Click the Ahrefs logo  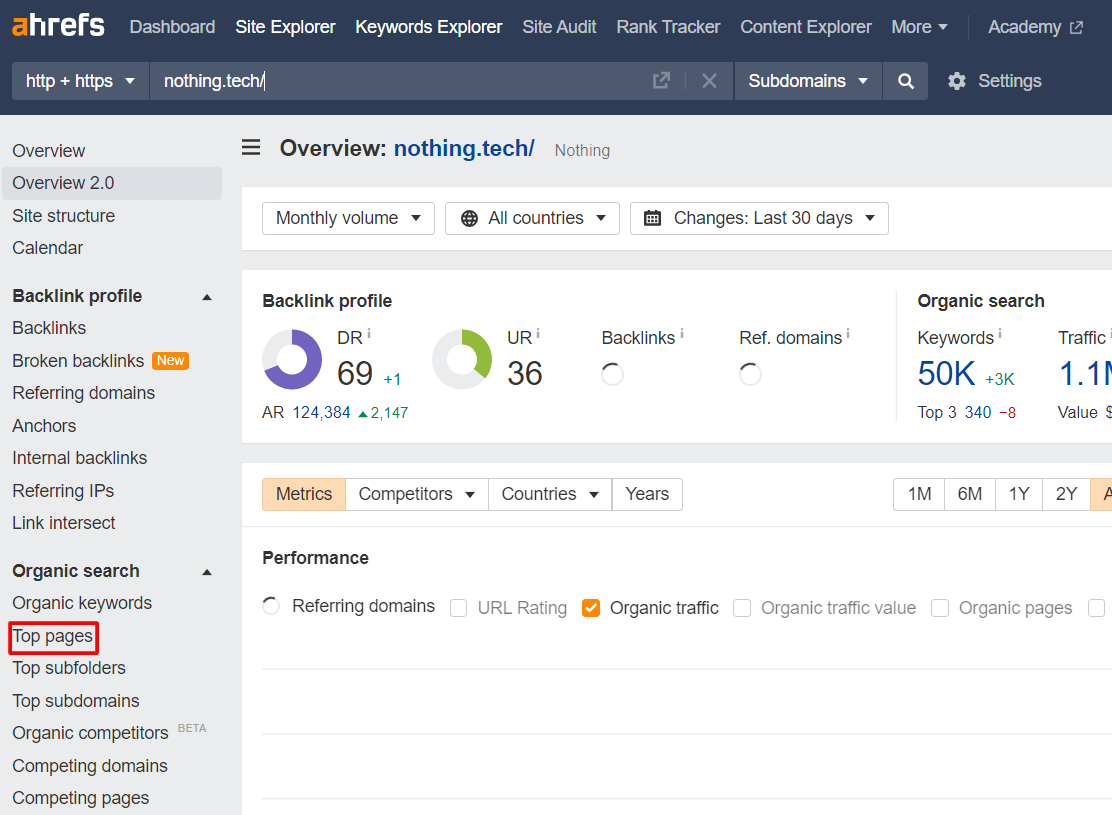tap(58, 26)
